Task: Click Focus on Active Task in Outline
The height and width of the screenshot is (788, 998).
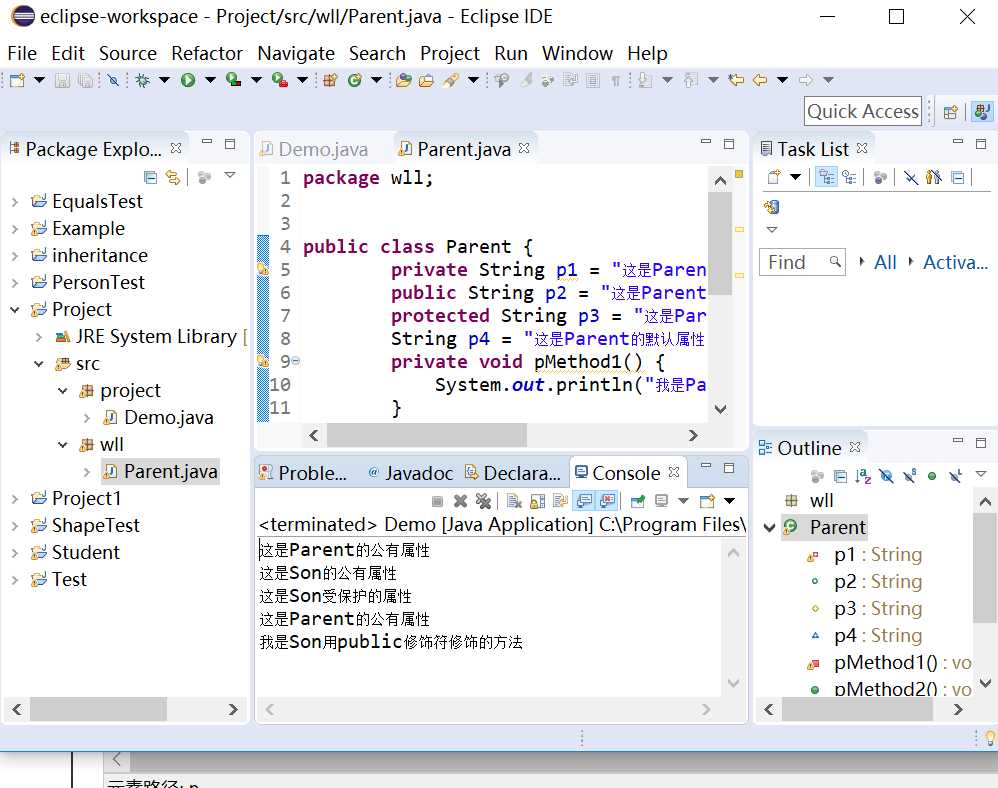Action: click(x=817, y=476)
